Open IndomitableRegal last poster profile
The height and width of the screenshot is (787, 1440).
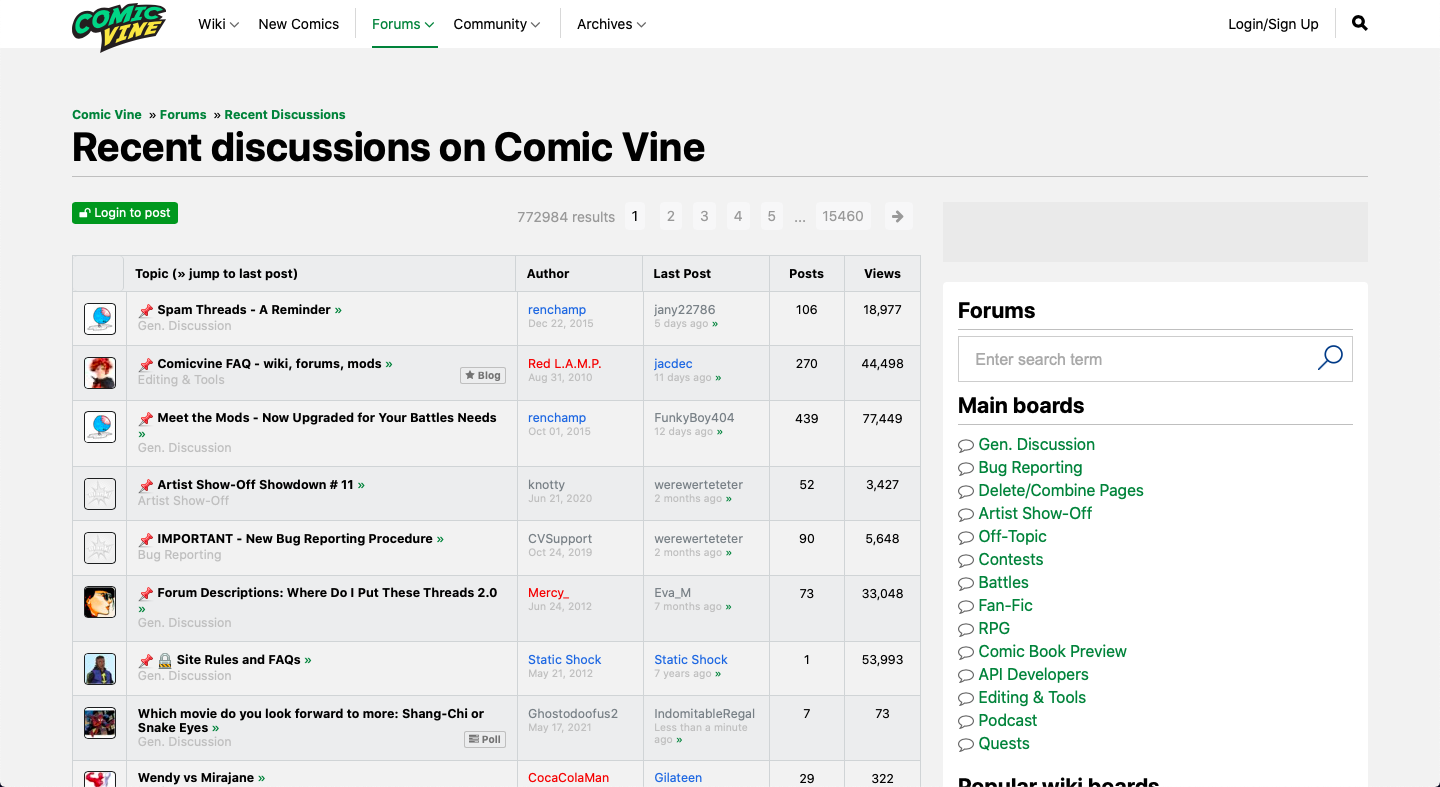705,714
